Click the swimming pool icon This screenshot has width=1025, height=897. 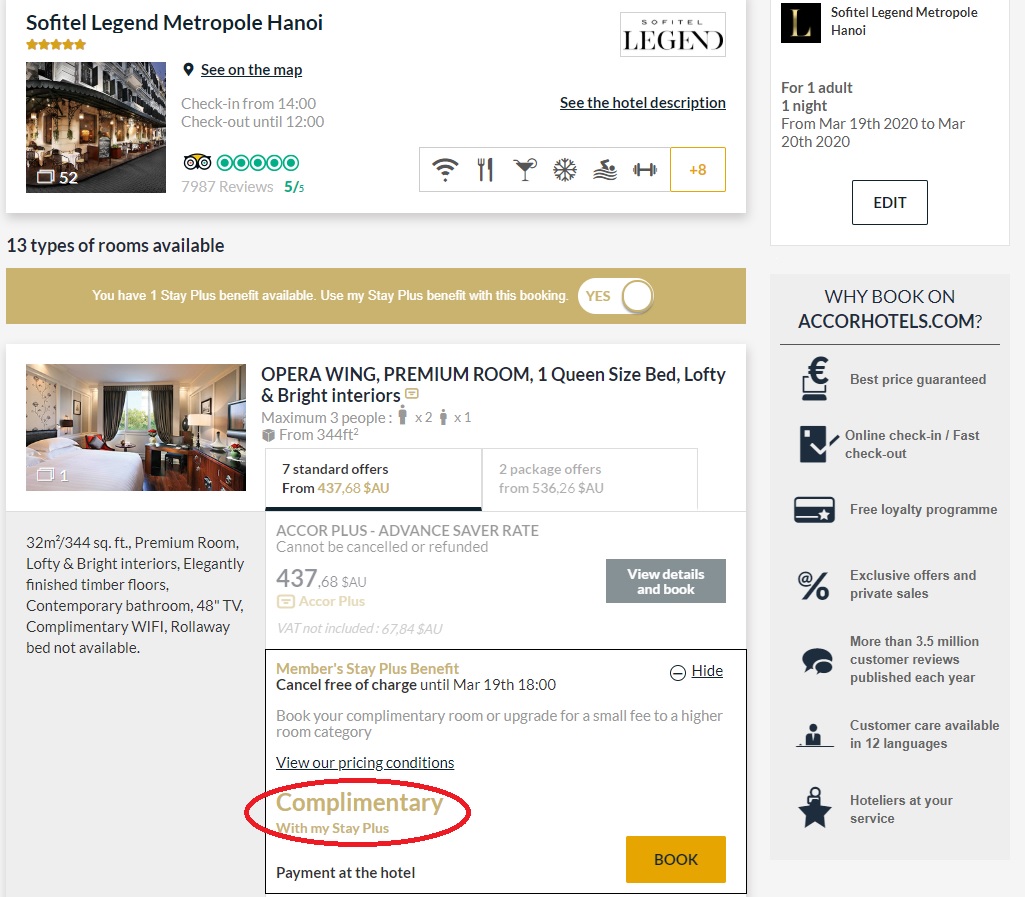(x=605, y=170)
